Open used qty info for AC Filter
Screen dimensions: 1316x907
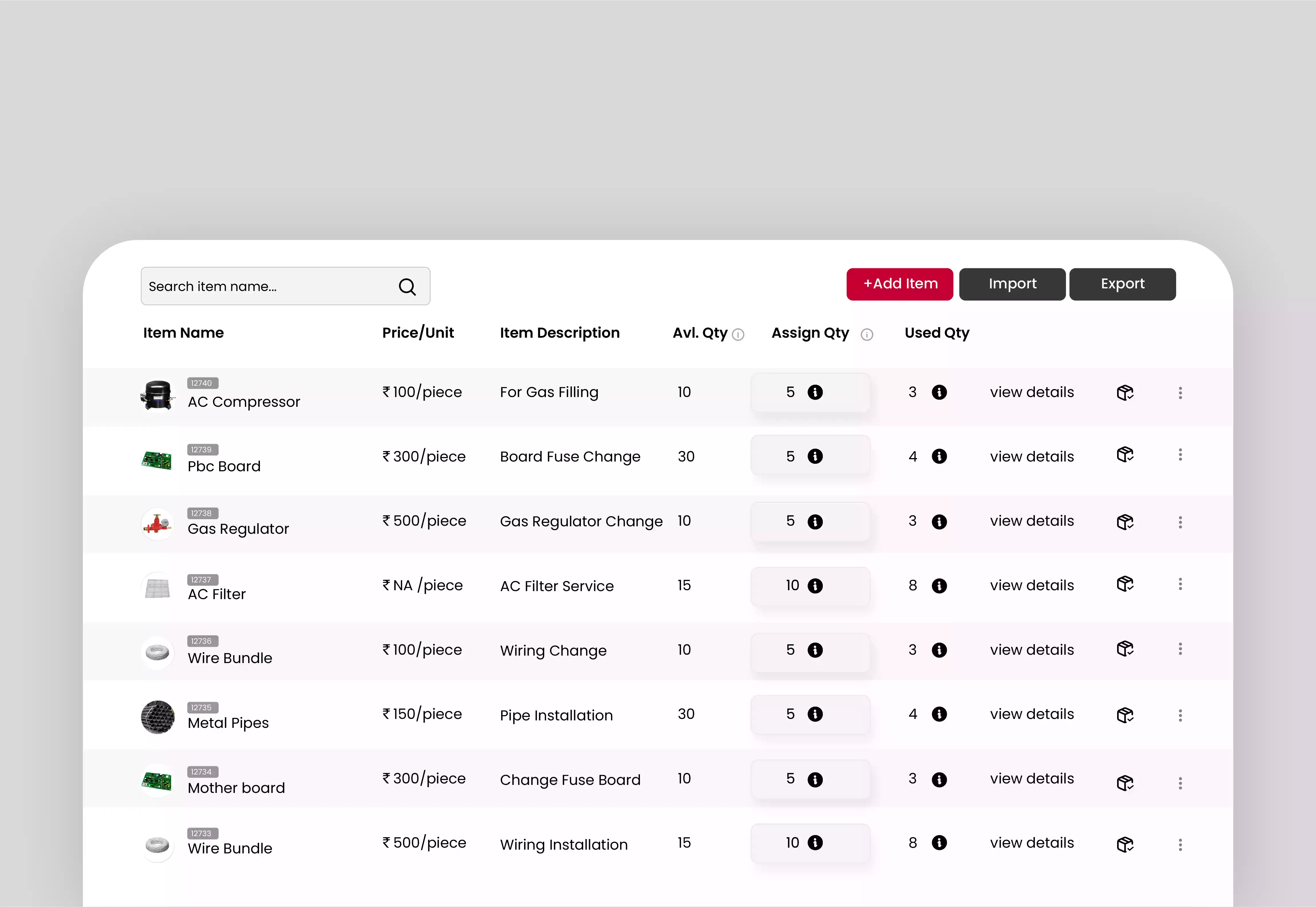[939, 586]
